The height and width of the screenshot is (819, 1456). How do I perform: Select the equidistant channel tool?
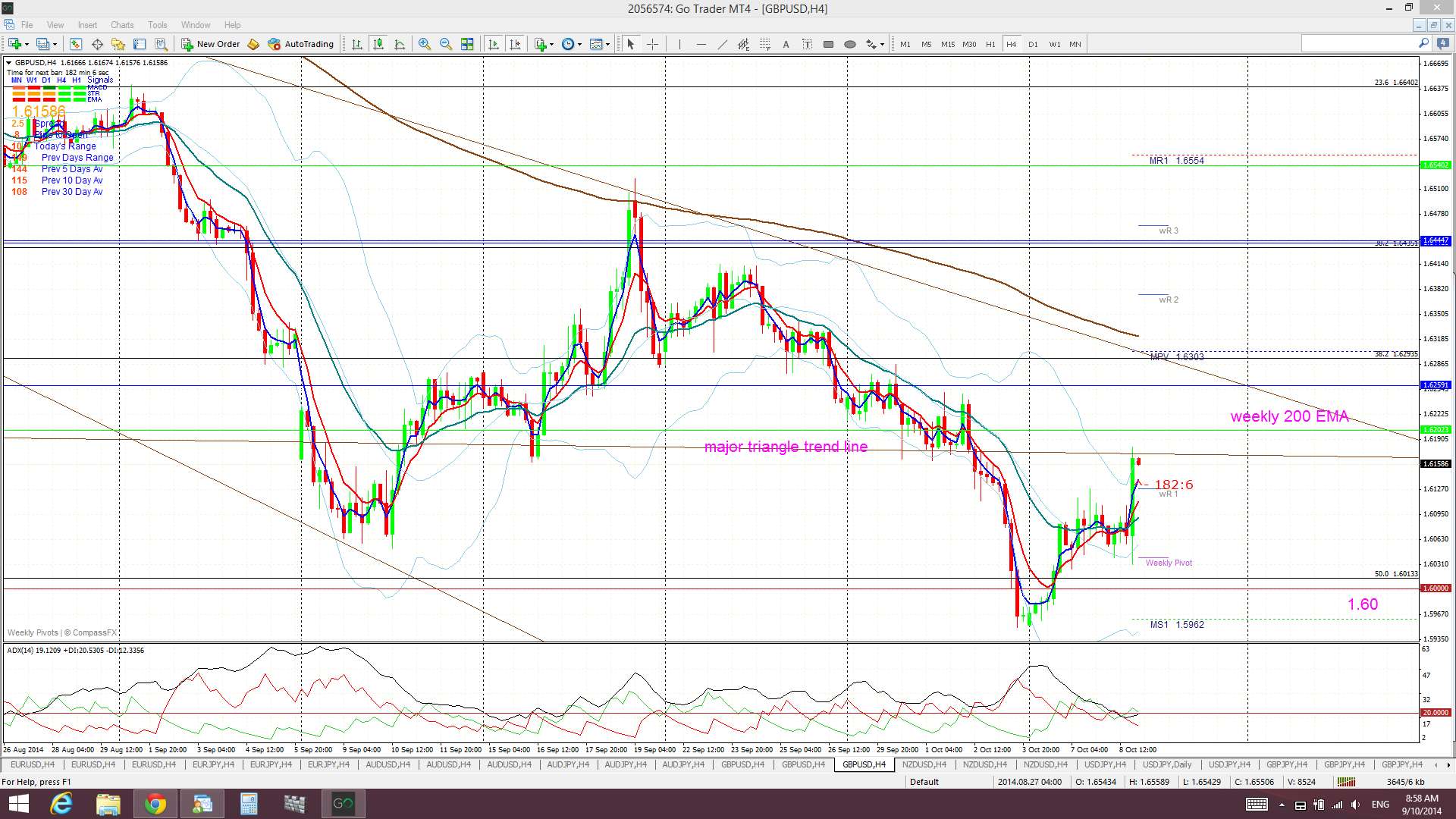tap(743, 44)
